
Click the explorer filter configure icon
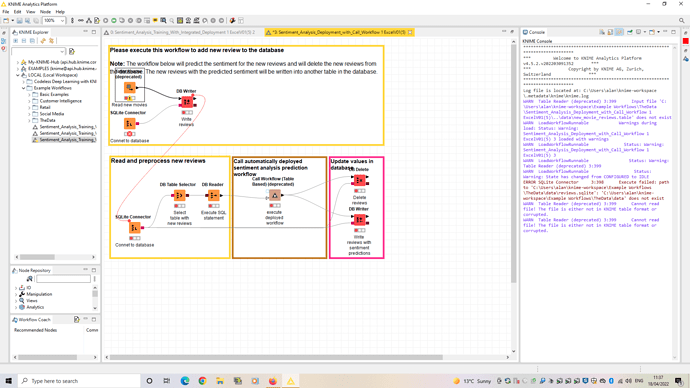pyautogui.click(x=72, y=51)
